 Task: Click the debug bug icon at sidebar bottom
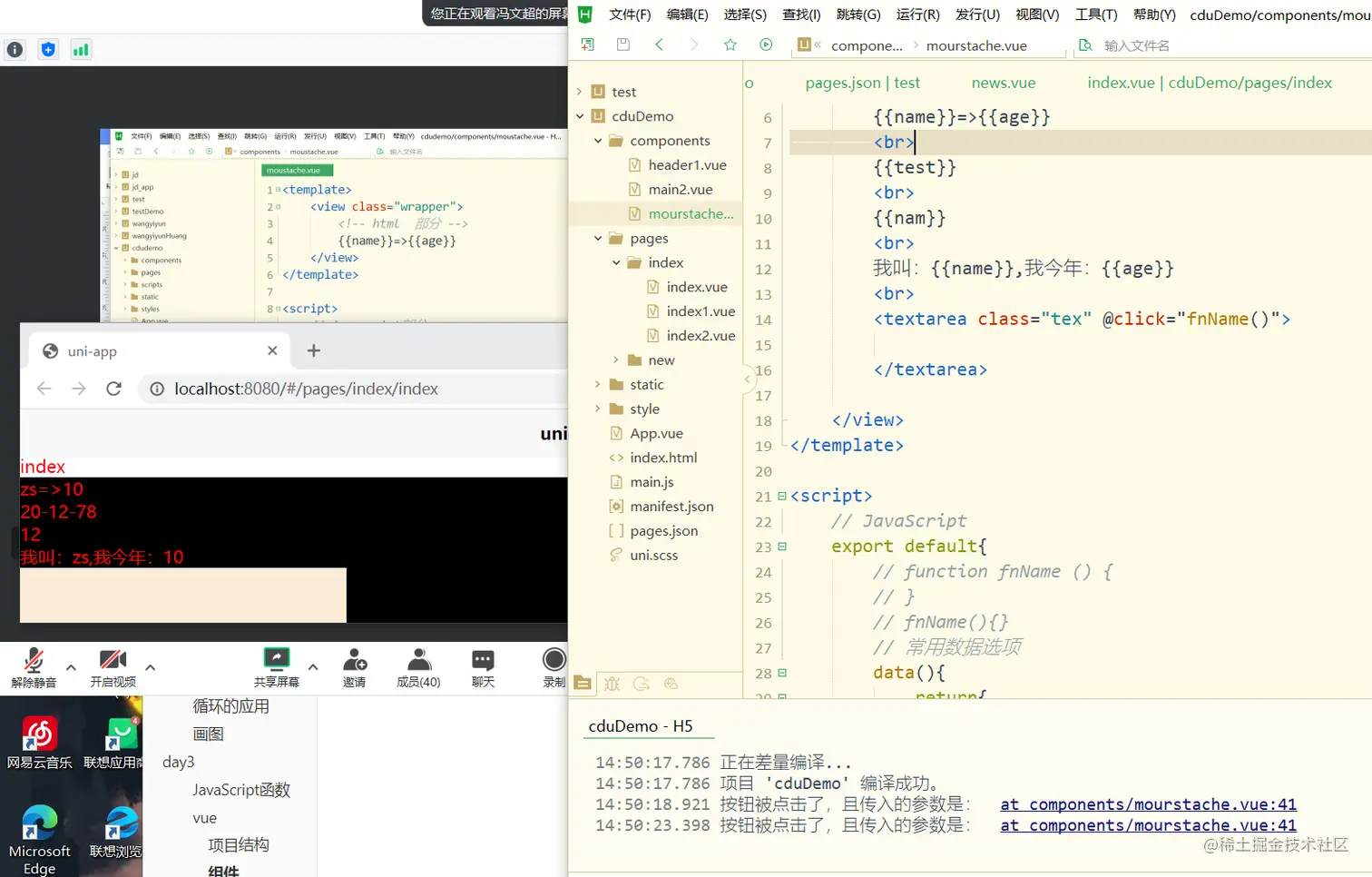[x=612, y=684]
